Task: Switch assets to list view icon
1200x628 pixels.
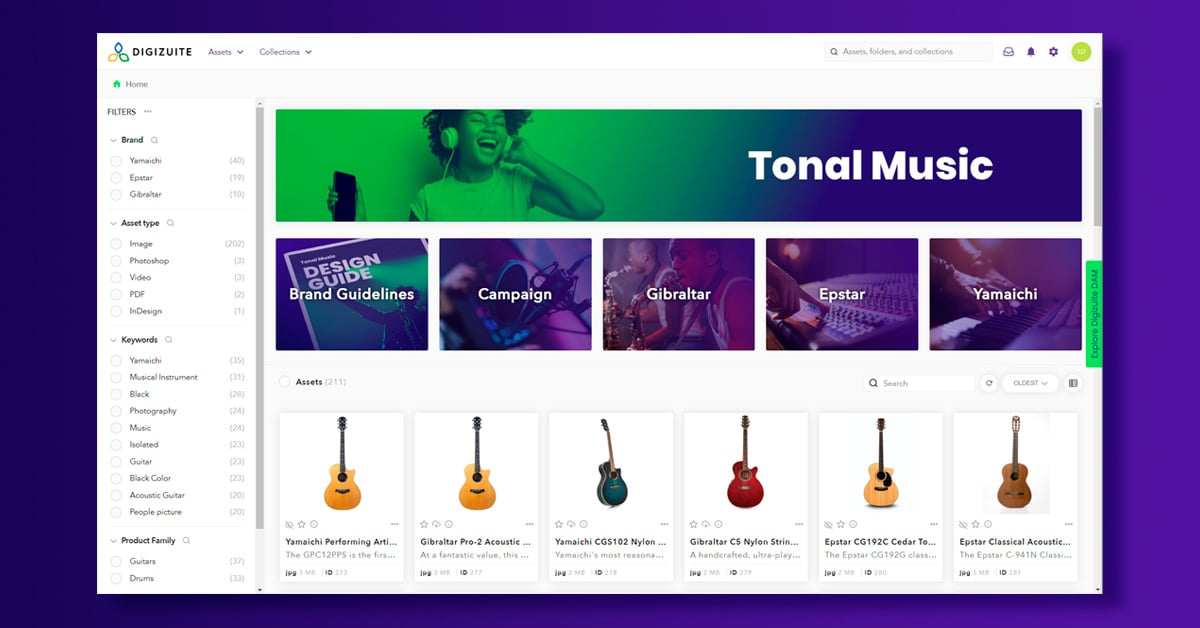Action: tap(1073, 383)
